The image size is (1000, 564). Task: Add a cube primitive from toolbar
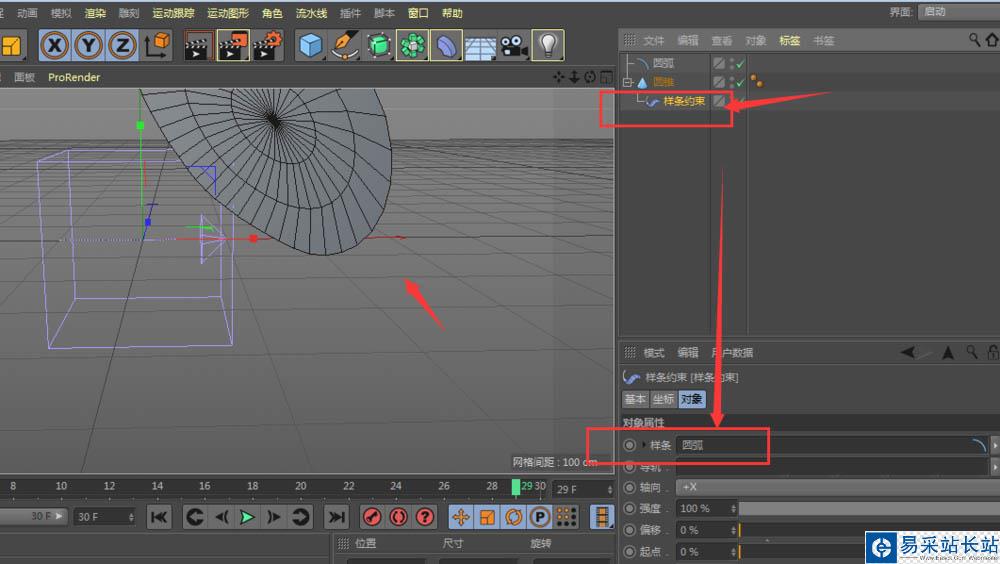(x=312, y=45)
